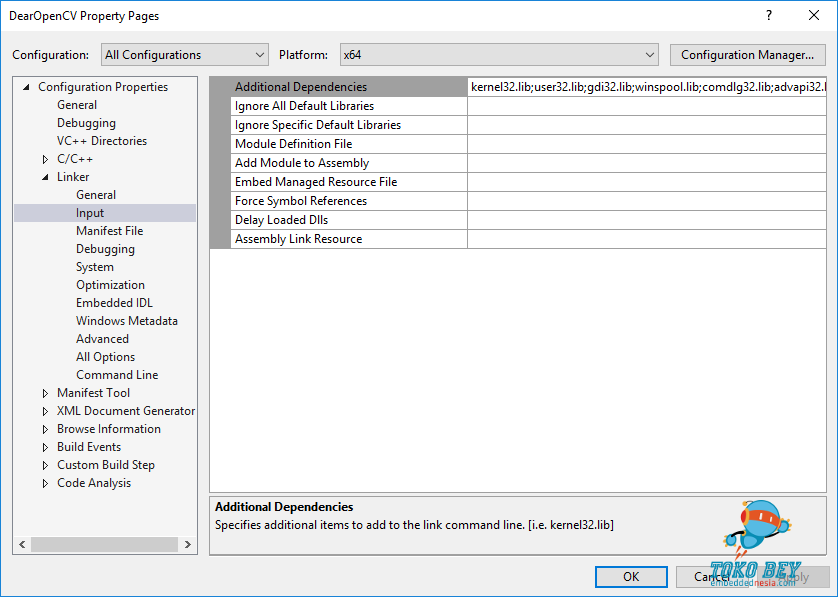Expand the Manifest Tool node
The image size is (838, 597).
coord(45,393)
